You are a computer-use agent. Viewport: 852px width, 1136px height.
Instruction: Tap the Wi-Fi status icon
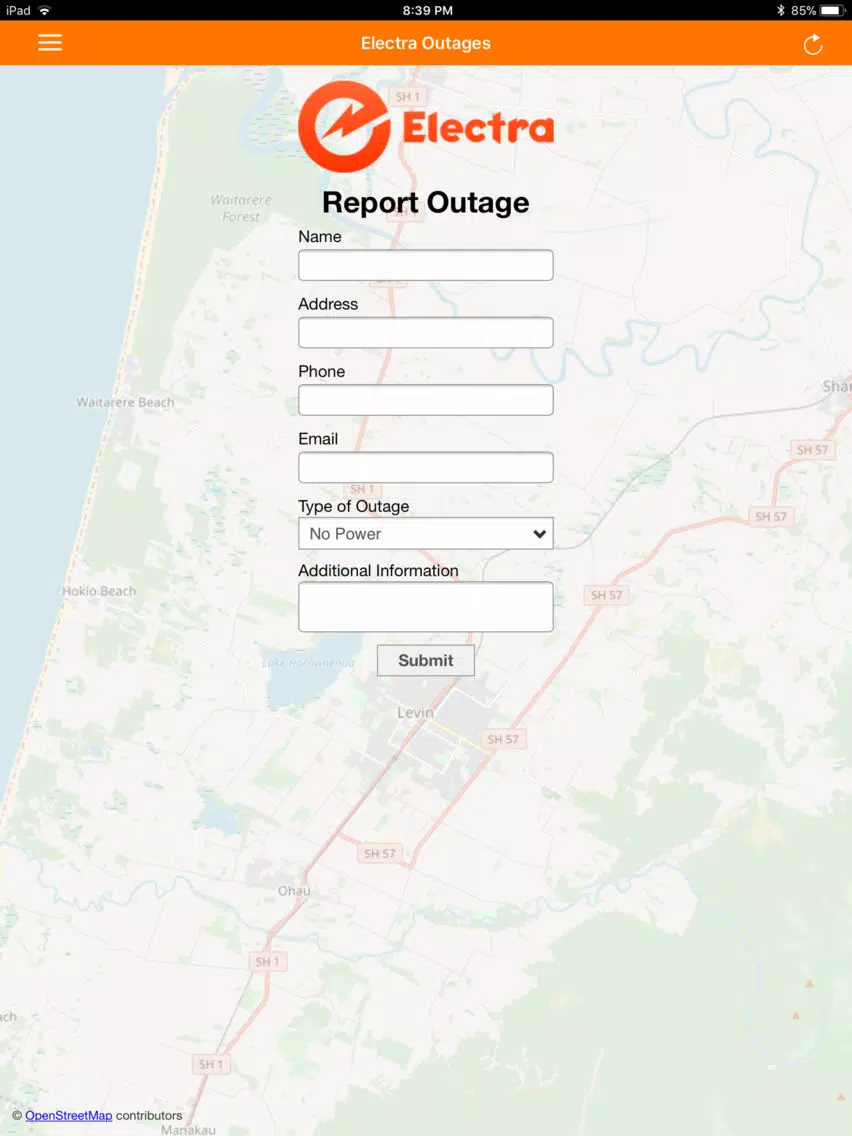(45, 10)
